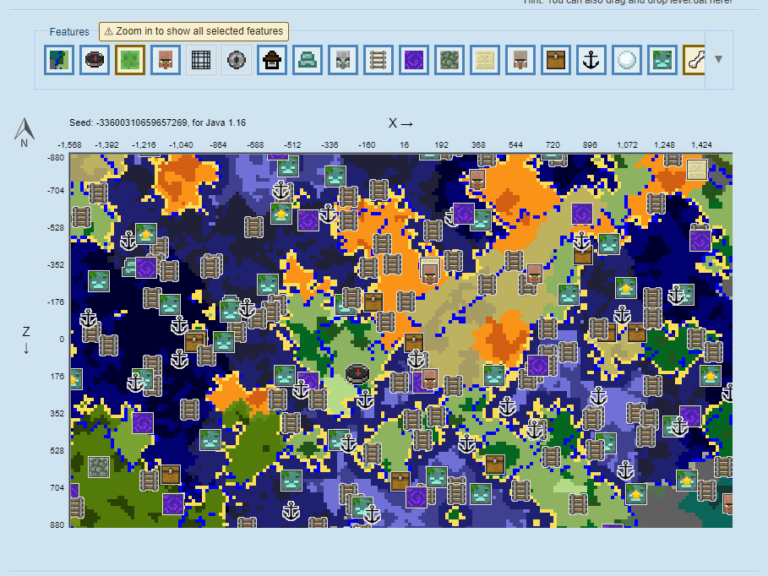This screenshot has width=768, height=576.
Task: Click the Z axis label '0'
Action: coord(62,339)
